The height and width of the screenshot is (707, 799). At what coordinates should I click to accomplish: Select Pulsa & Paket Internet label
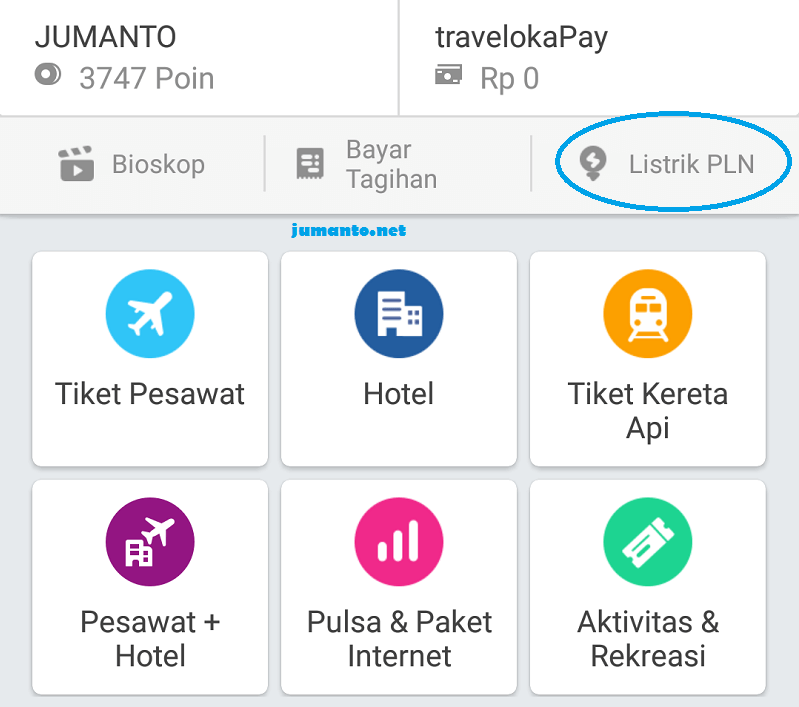[399, 639]
